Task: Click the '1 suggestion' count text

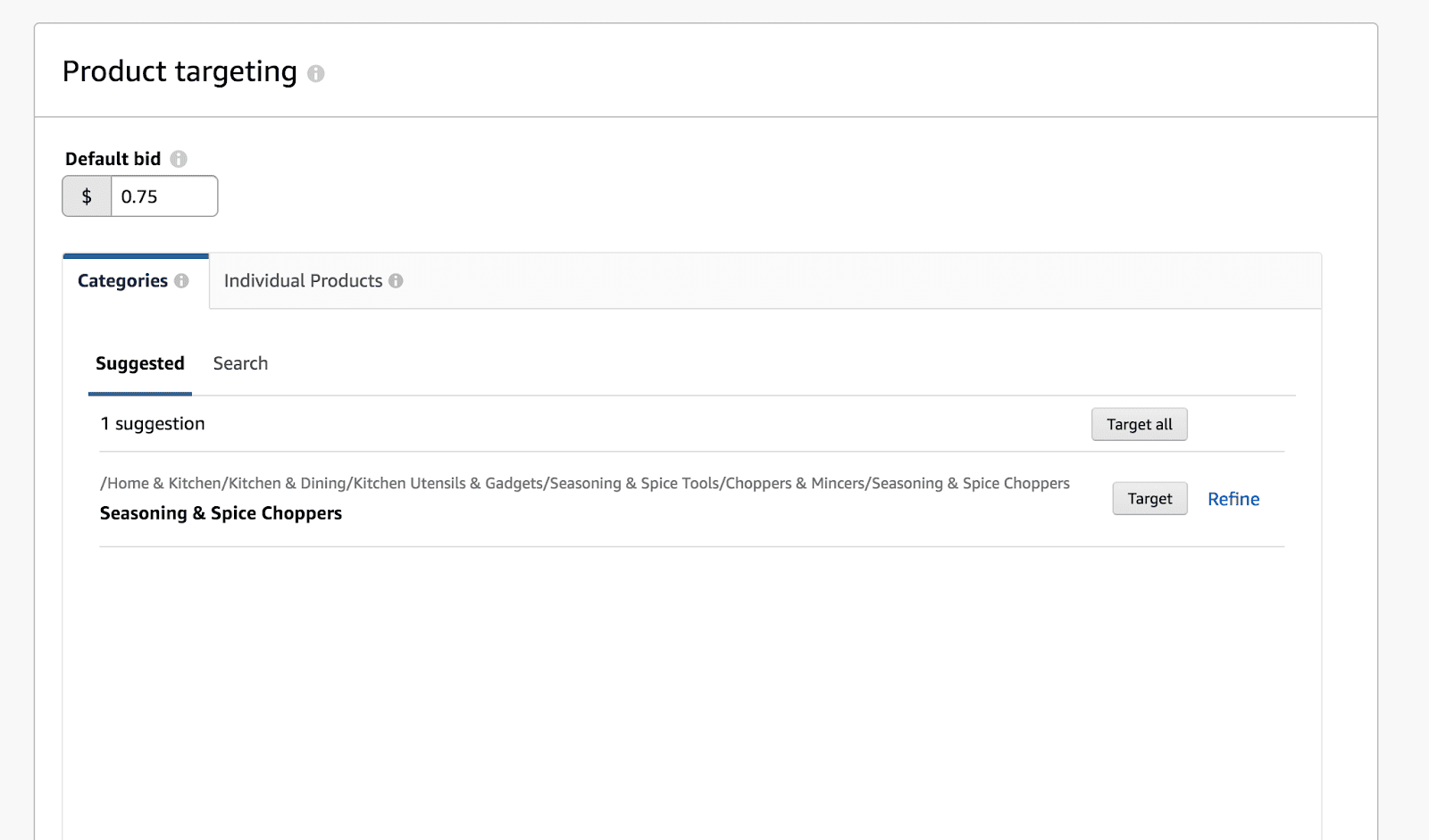Action: [x=153, y=424]
